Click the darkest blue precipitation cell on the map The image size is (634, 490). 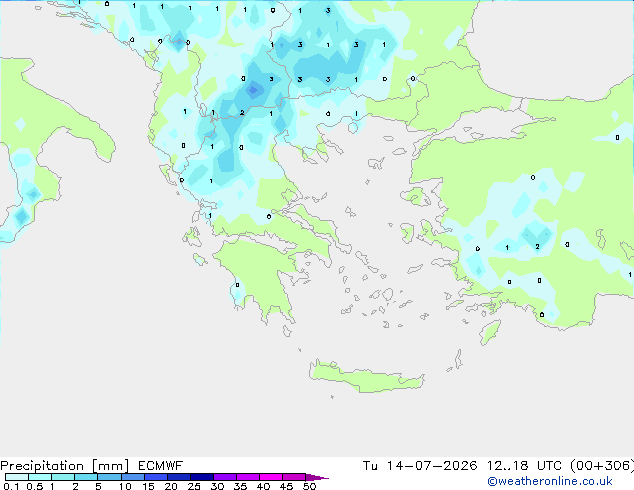(253, 90)
